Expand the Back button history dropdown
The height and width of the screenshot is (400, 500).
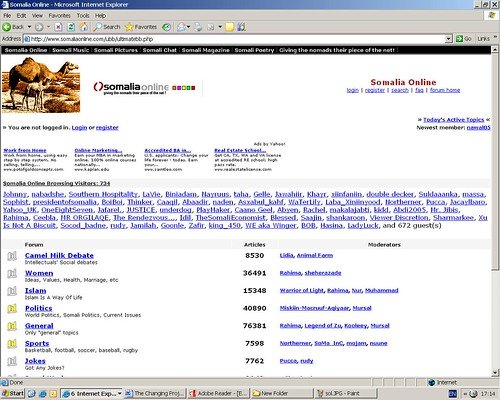click(29, 27)
